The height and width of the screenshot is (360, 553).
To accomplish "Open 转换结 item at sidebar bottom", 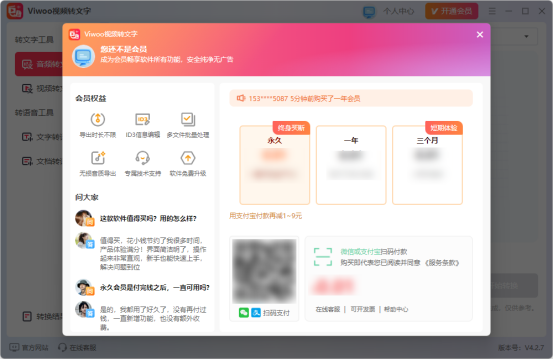I will coord(39,317).
